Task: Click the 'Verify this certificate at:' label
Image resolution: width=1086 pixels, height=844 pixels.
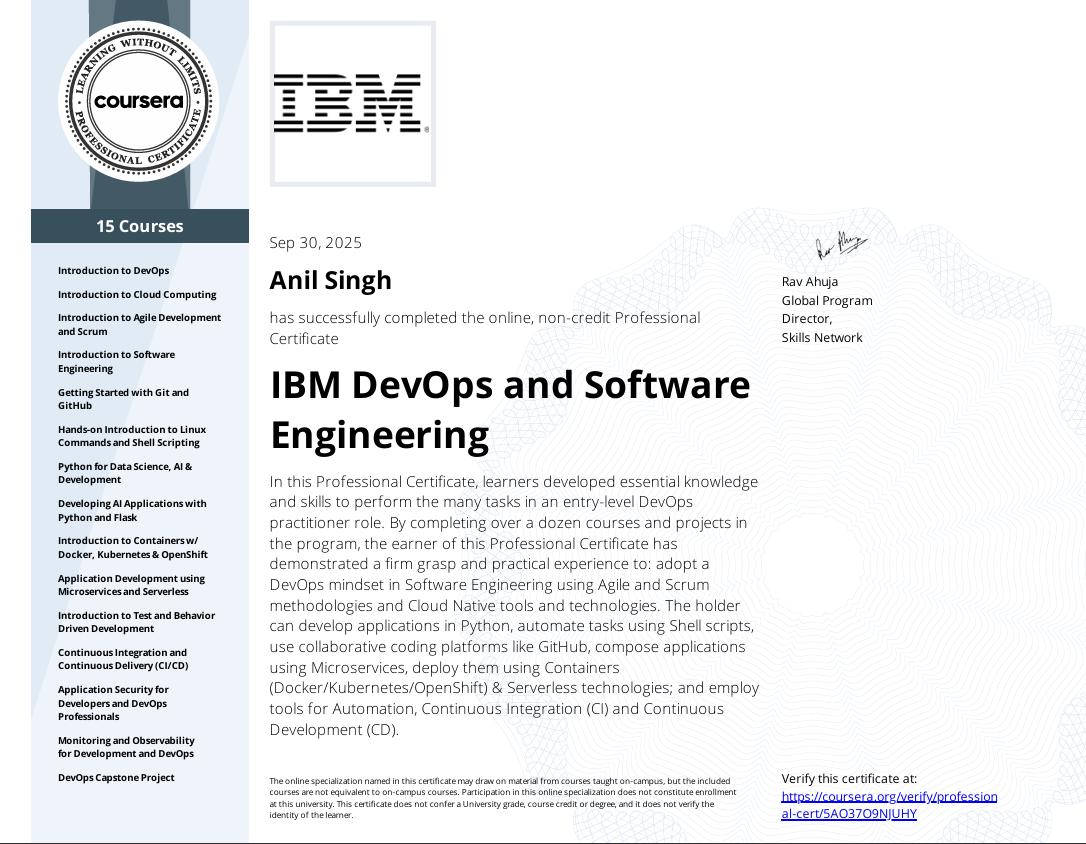Action: click(x=849, y=778)
